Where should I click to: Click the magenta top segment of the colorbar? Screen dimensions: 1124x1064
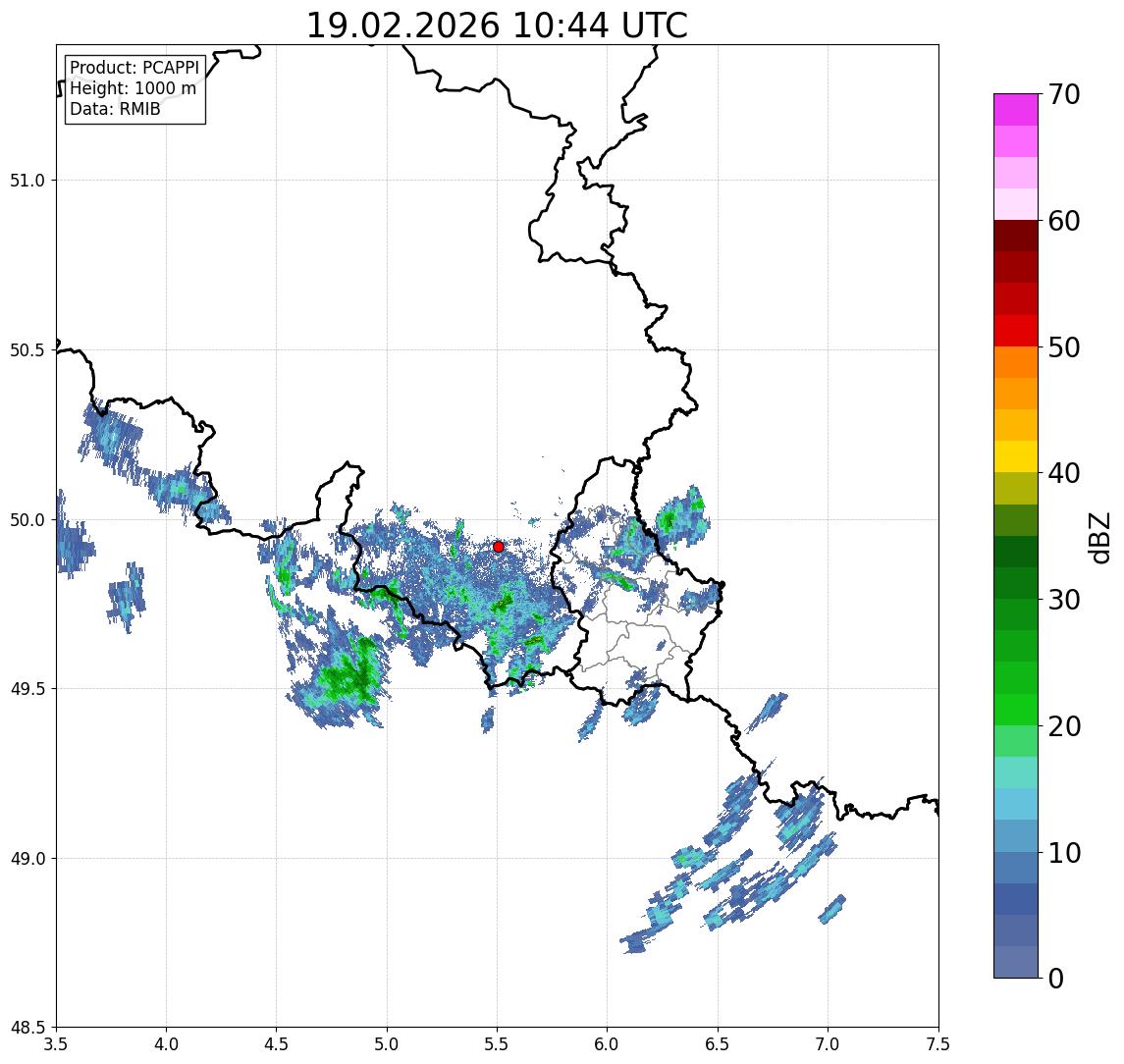tap(1016, 110)
